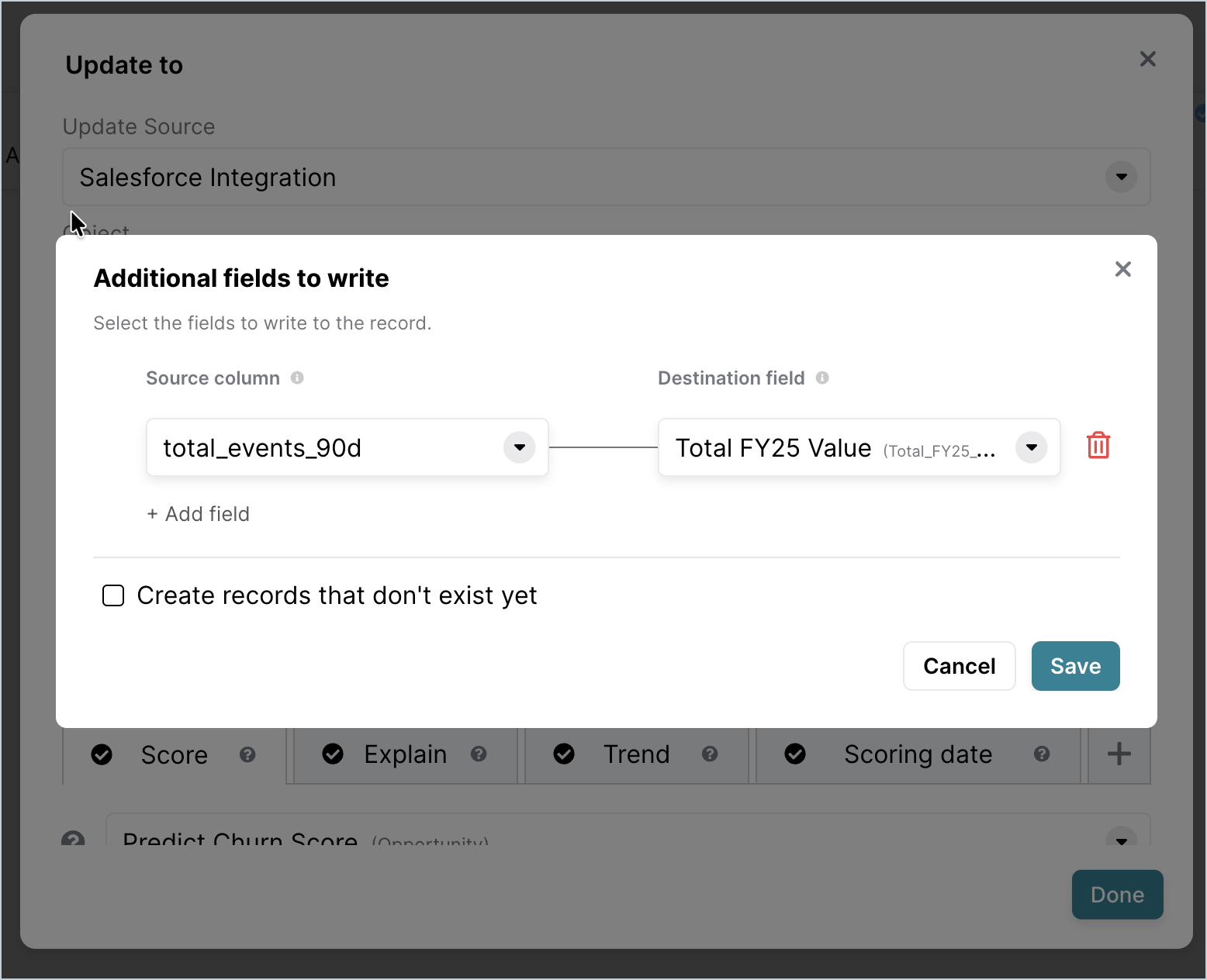Click info icon next to Destination field

pyautogui.click(x=822, y=378)
